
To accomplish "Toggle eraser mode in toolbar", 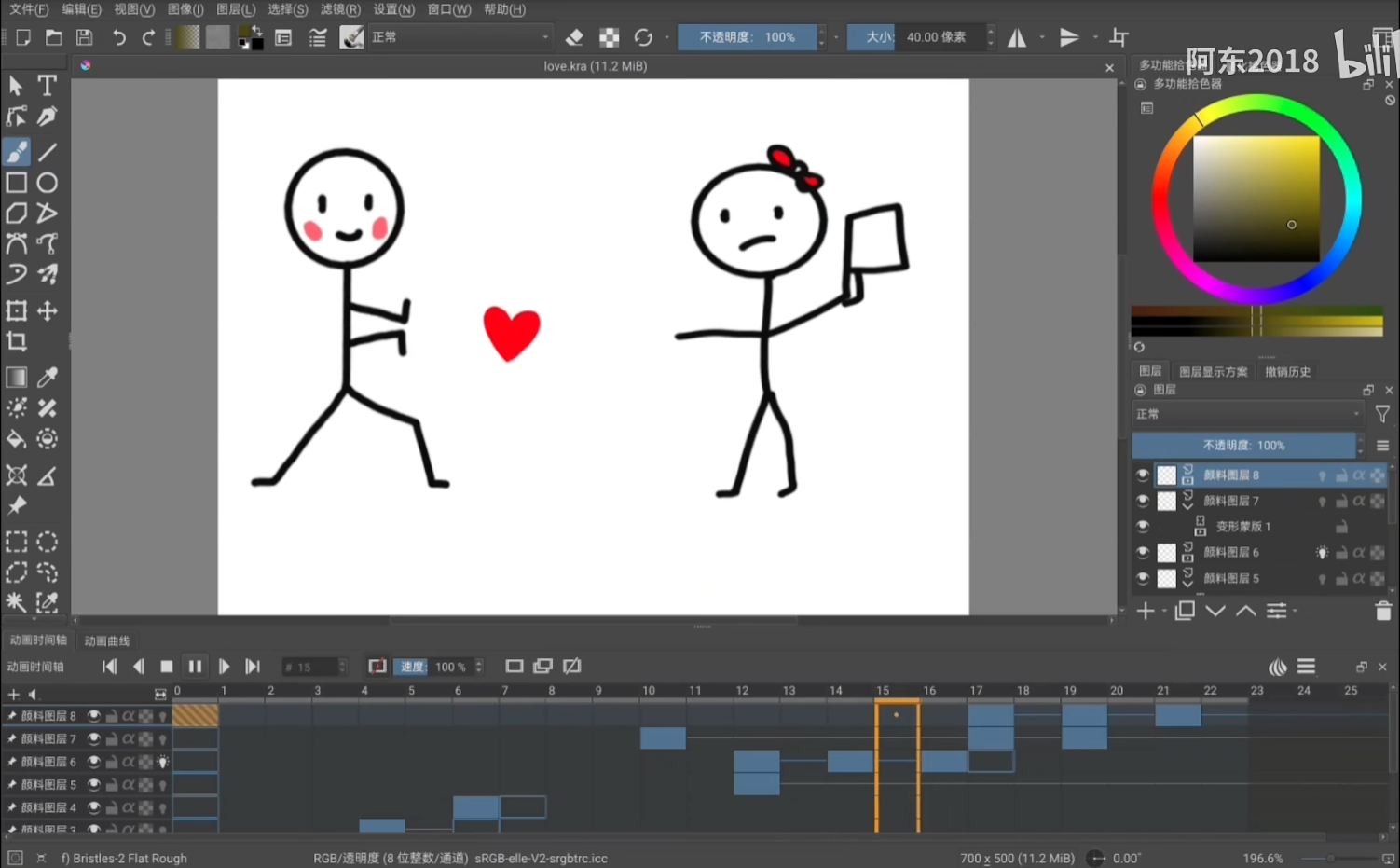I will pos(574,37).
